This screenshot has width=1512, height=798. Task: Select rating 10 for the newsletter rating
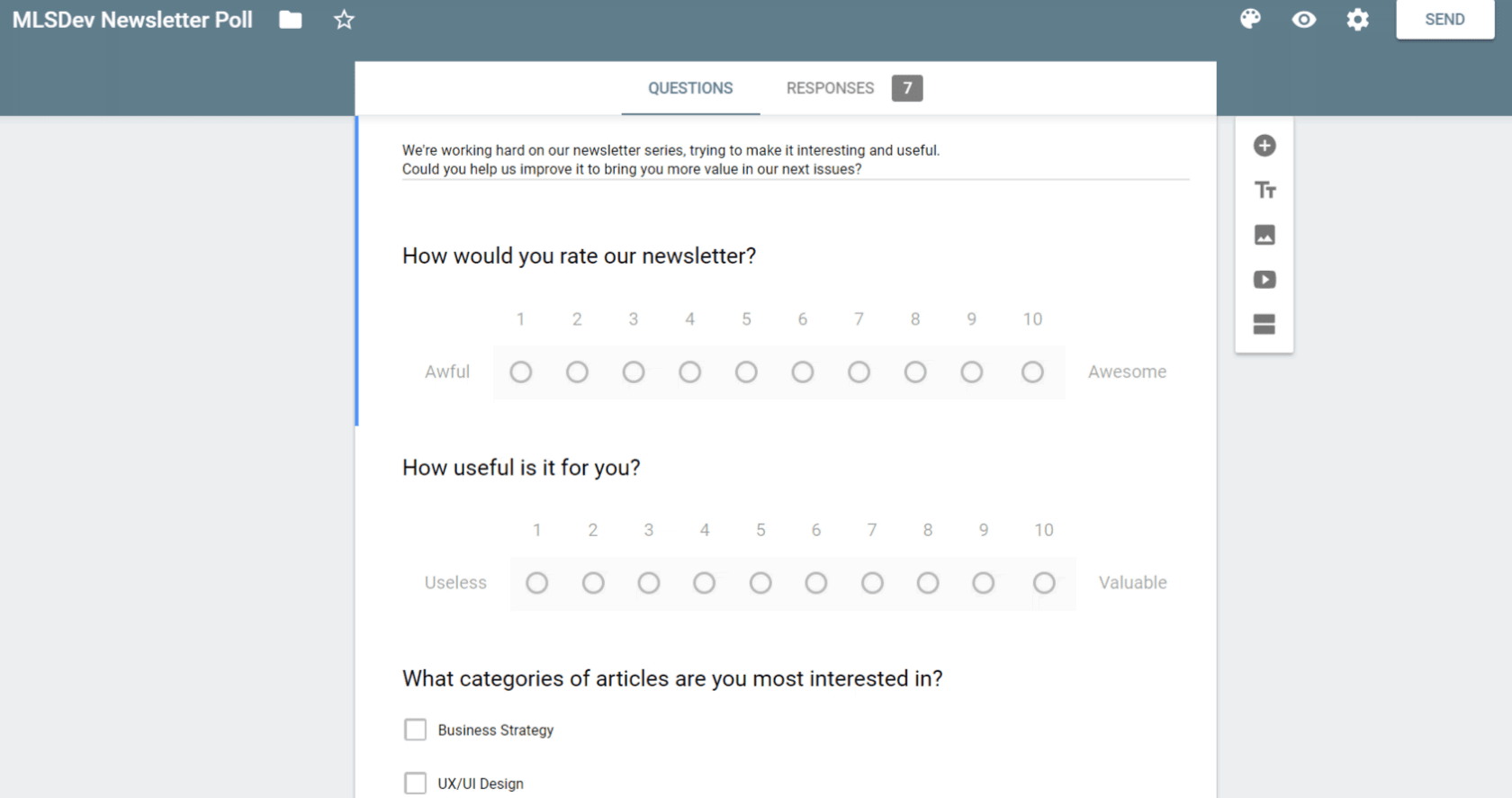point(1032,372)
